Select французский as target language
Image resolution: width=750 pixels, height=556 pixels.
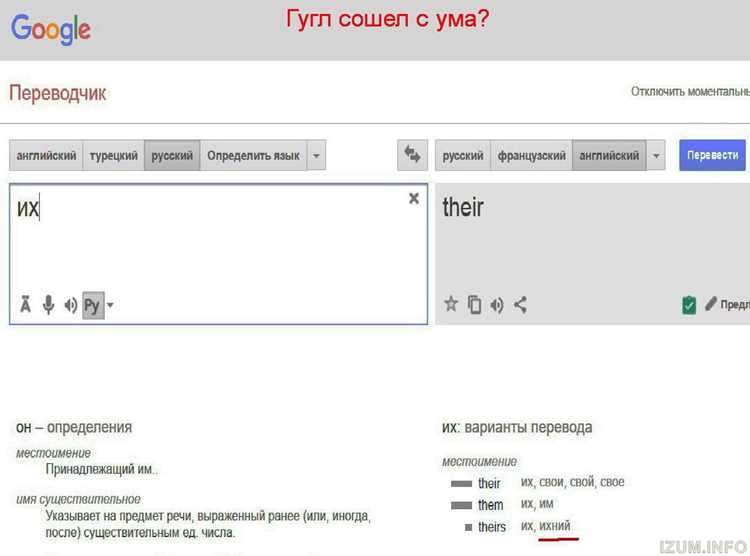click(x=531, y=156)
